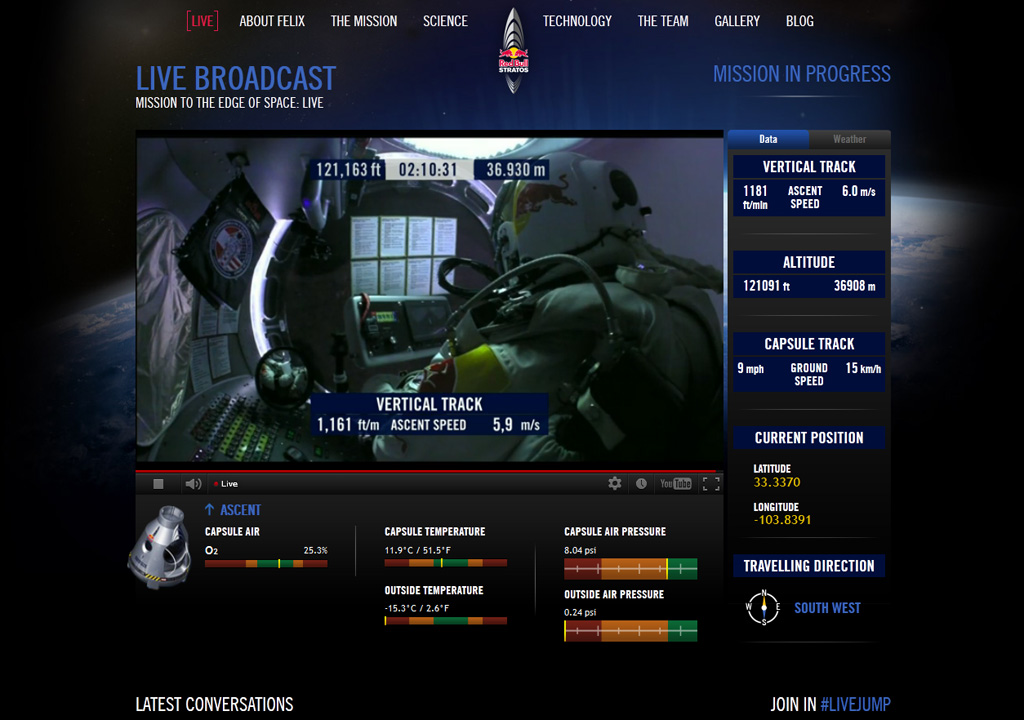Click the capsule temperature gauge bar
1024x720 pixels.
coord(445,563)
